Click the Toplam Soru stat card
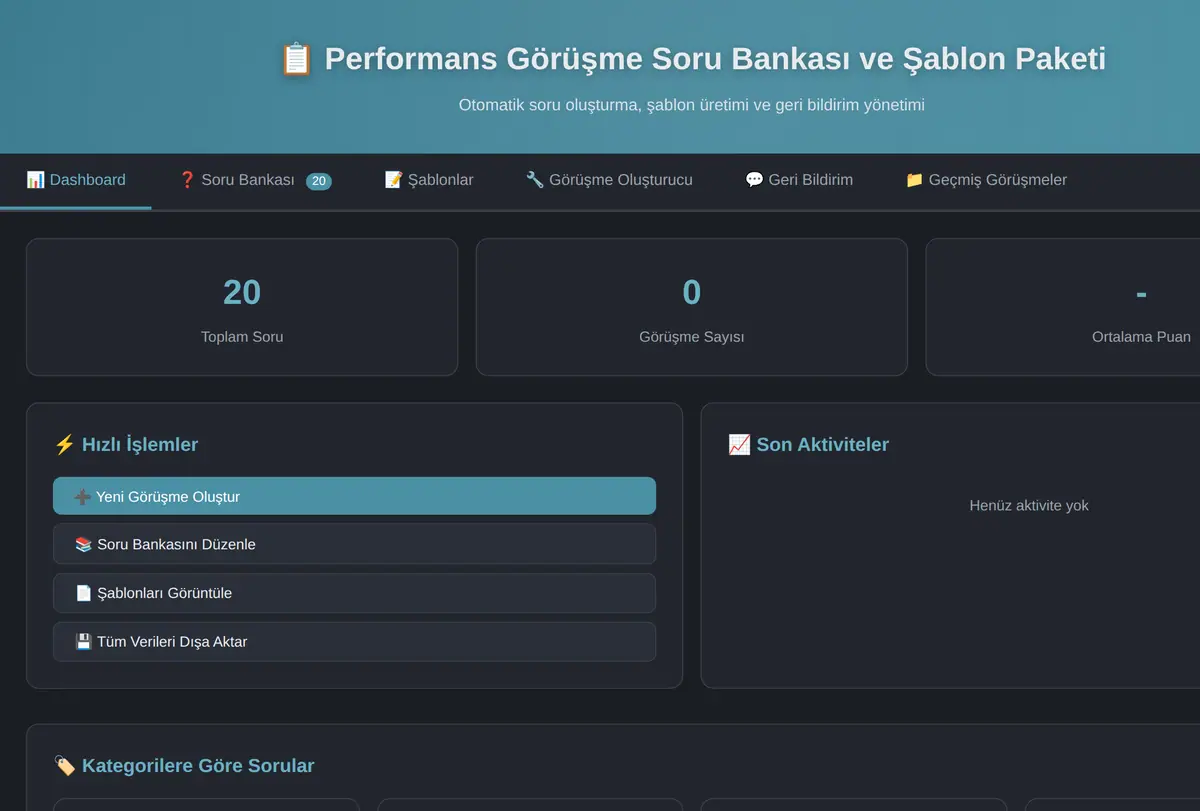 point(242,307)
